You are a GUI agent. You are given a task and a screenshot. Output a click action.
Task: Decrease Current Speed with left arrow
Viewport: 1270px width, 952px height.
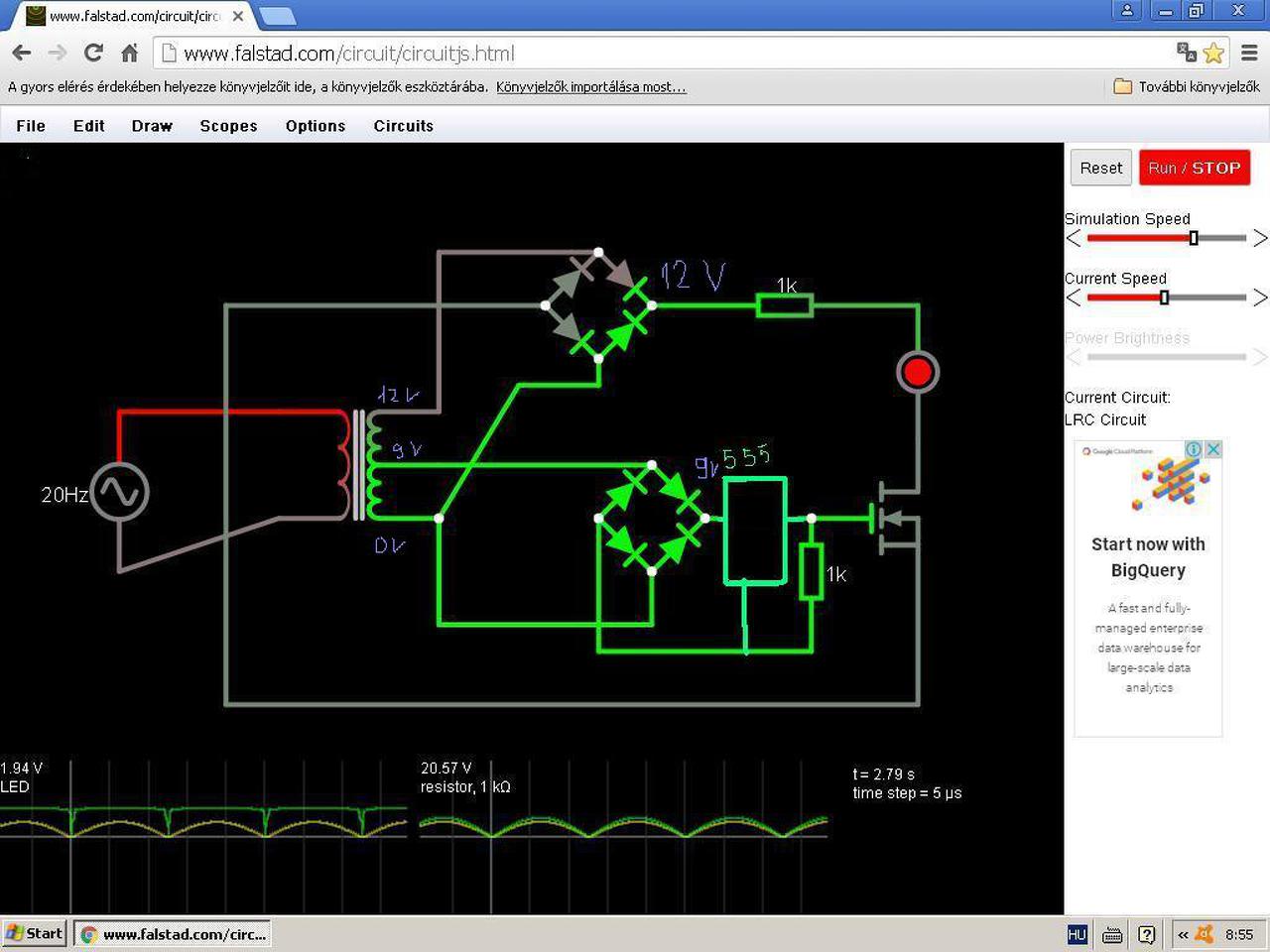click(x=1073, y=297)
